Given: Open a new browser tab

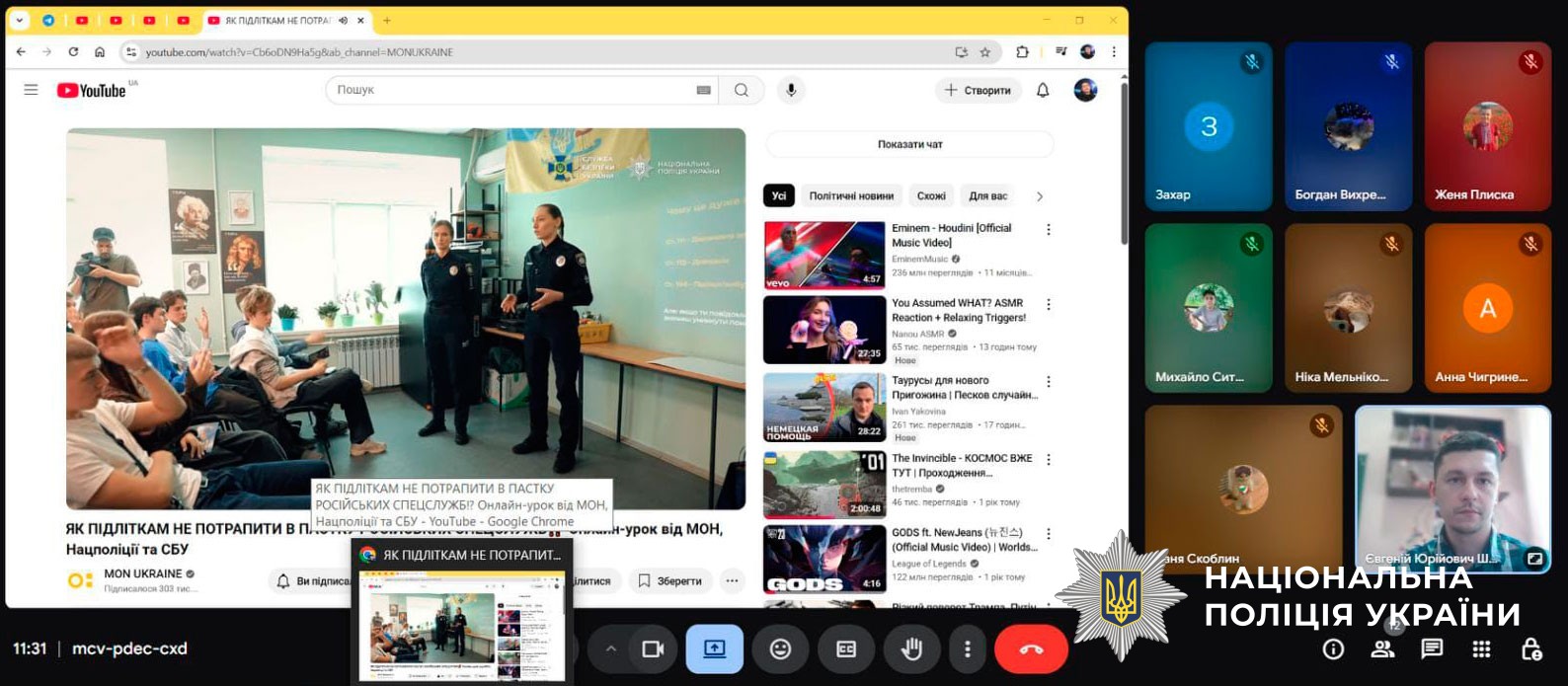Looking at the screenshot, I should click(387, 20).
